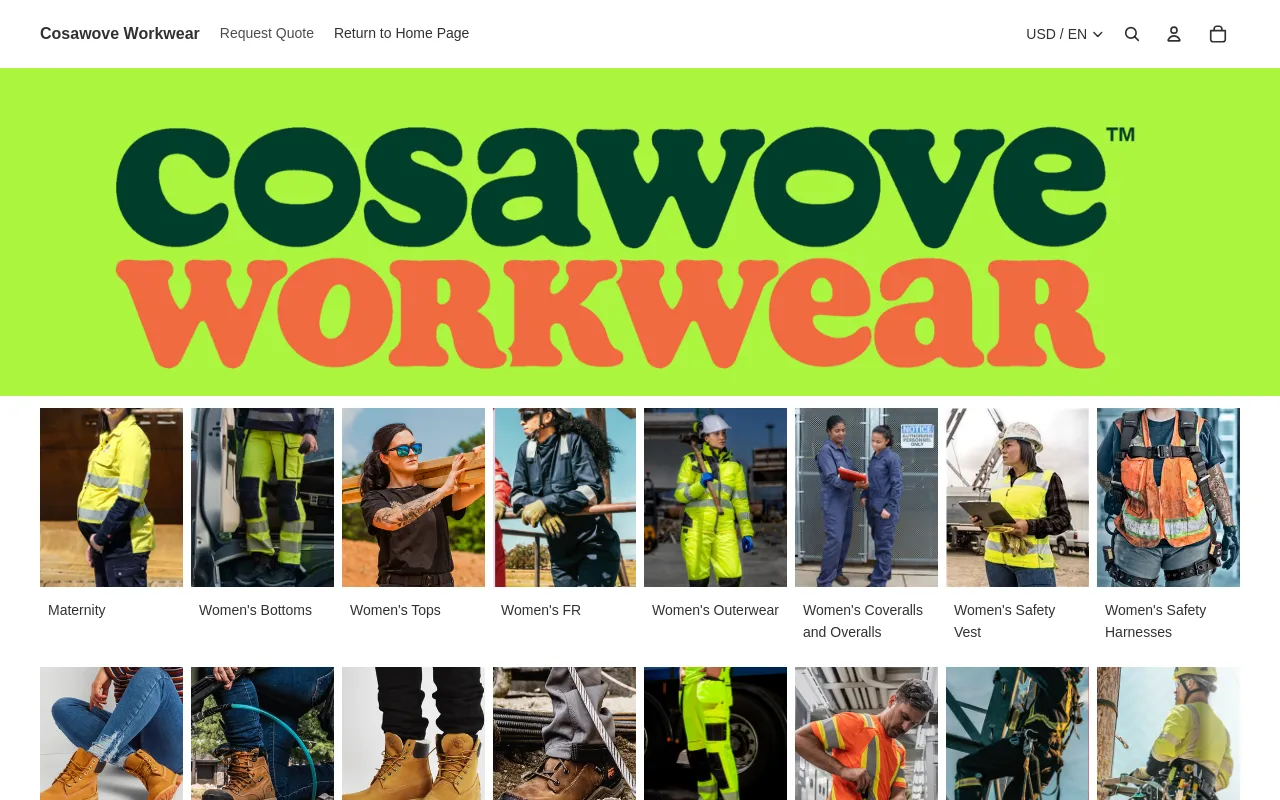Open the search magnifier icon
This screenshot has height=800, width=1280.
pyautogui.click(x=1132, y=34)
